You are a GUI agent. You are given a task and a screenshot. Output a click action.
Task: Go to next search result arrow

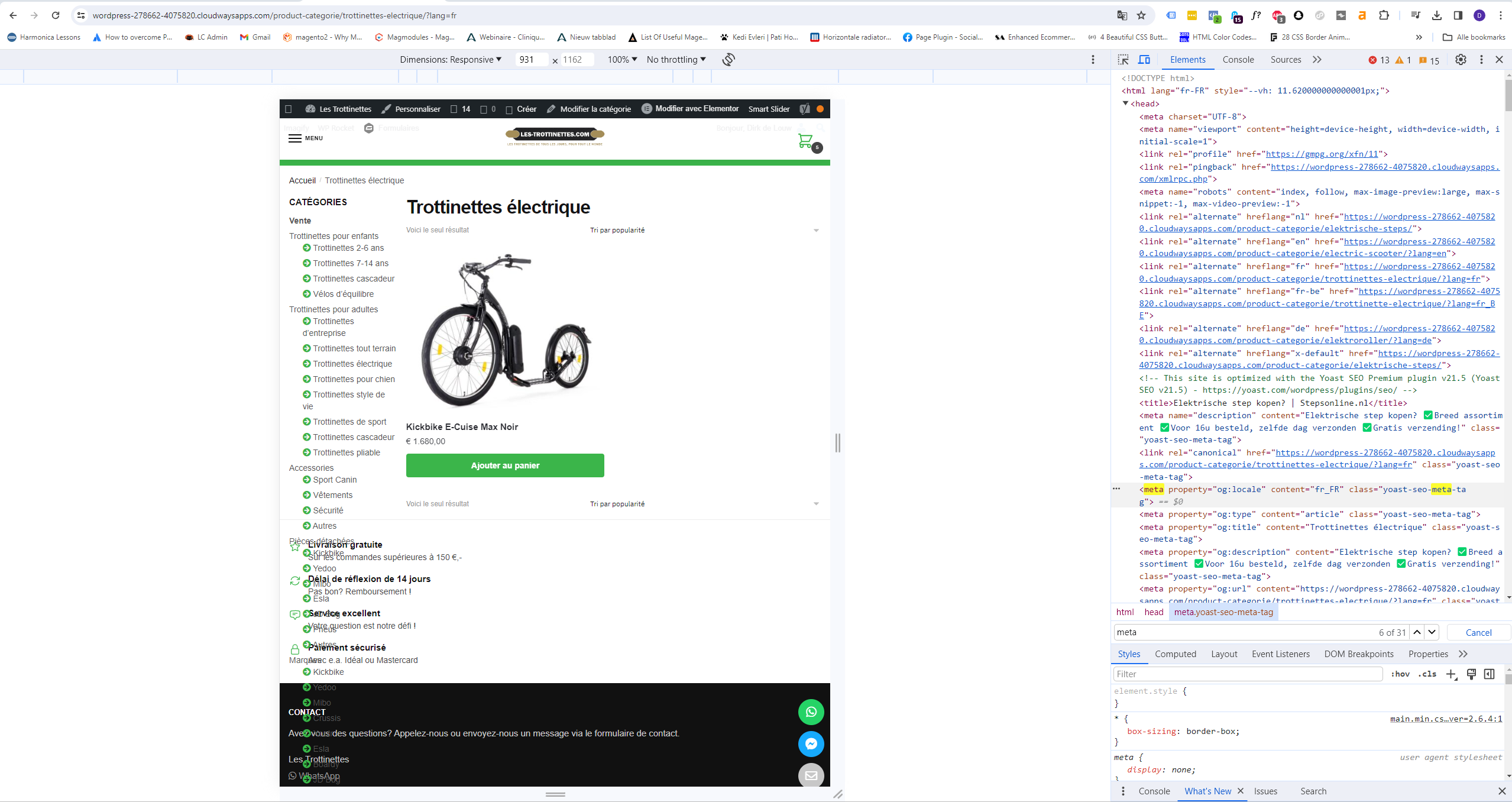pyautogui.click(x=1432, y=632)
